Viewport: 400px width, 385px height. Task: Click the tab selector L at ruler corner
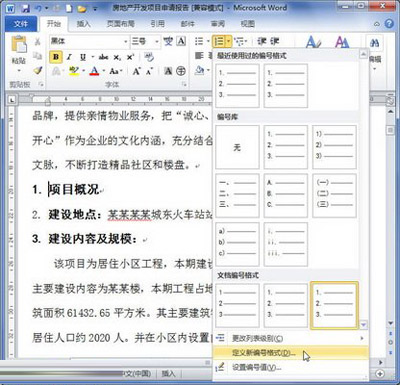(x=12, y=99)
